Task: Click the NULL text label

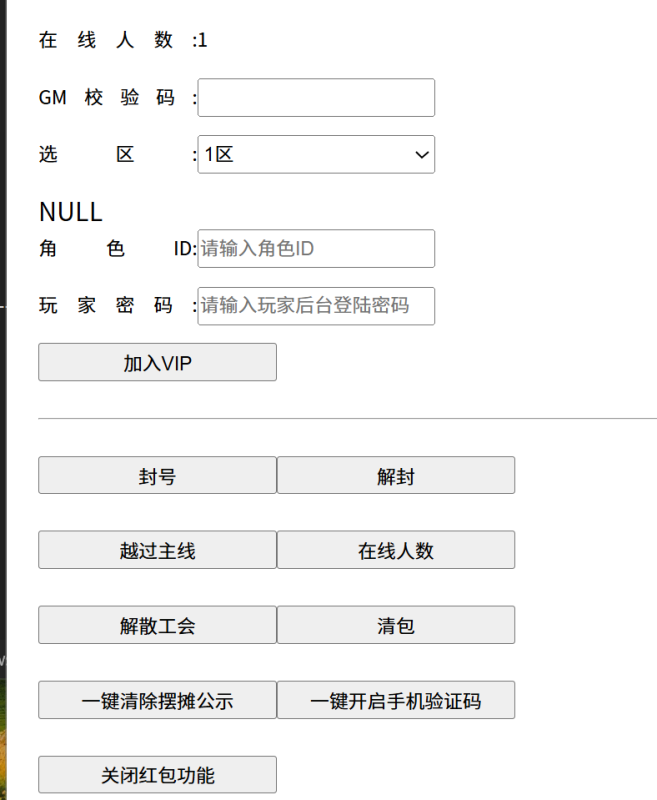Action: [70, 211]
